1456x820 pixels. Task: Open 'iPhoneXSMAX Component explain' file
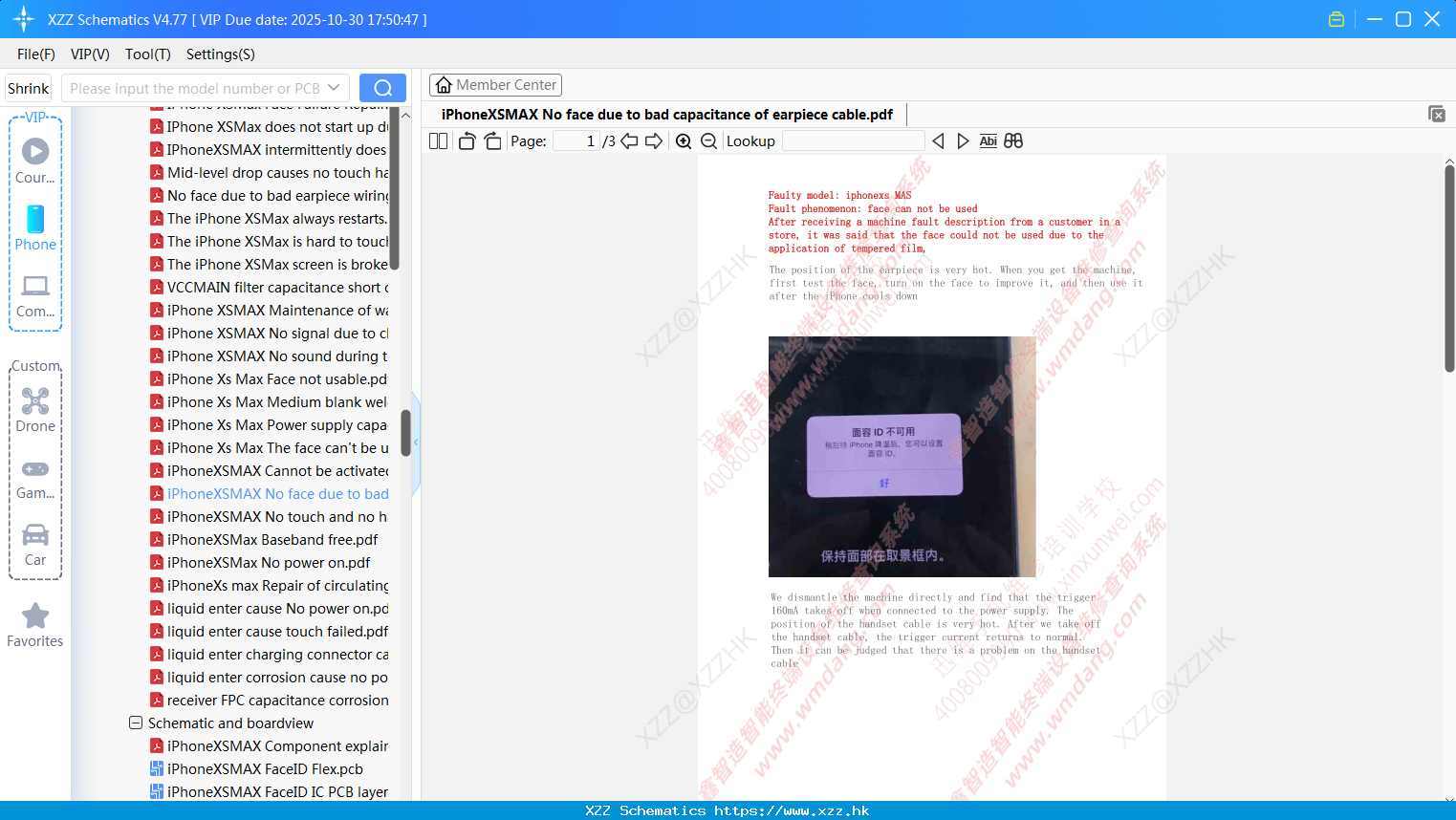point(277,745)
